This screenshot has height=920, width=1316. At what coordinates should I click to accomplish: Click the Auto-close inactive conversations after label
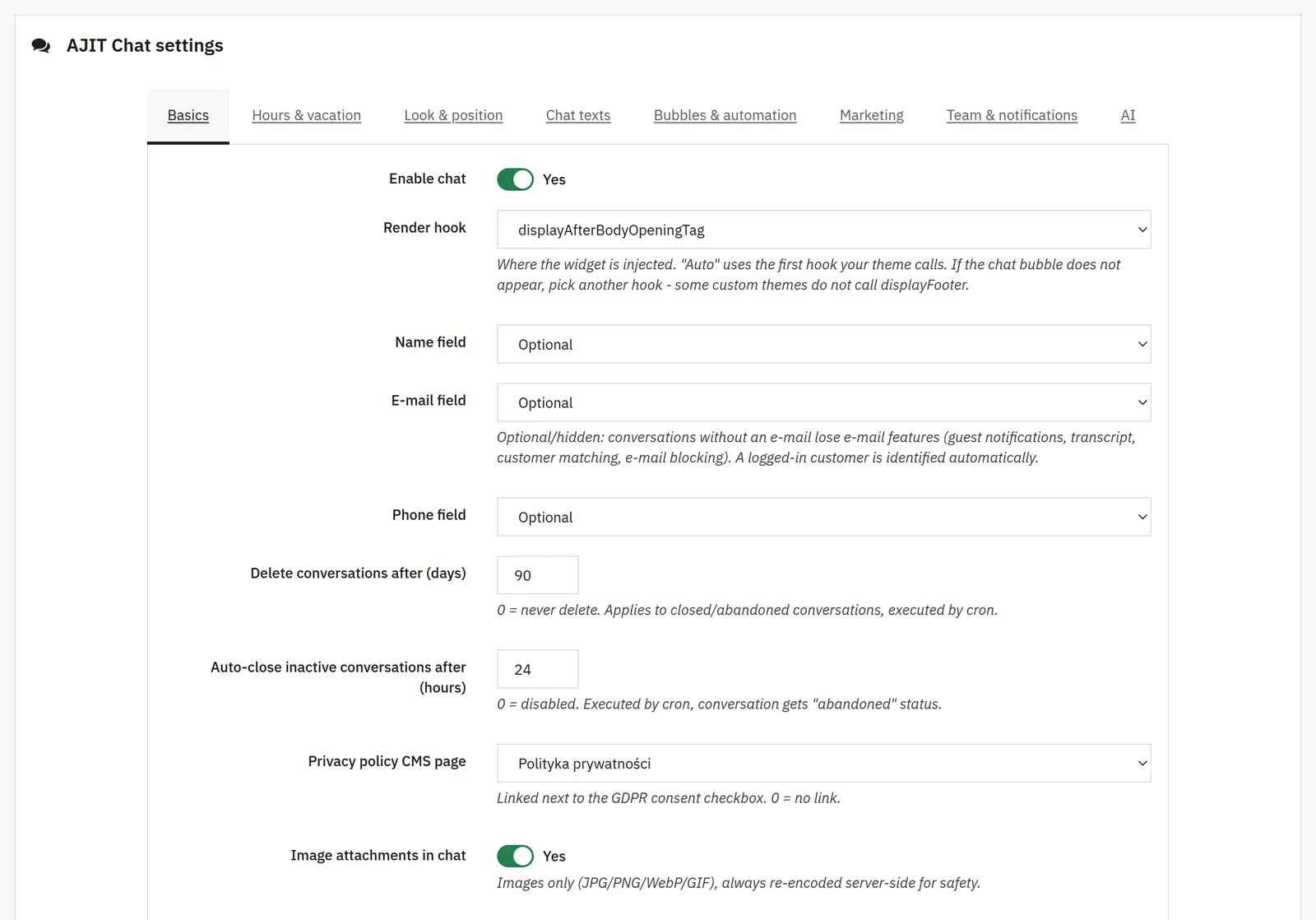(338, 677)
